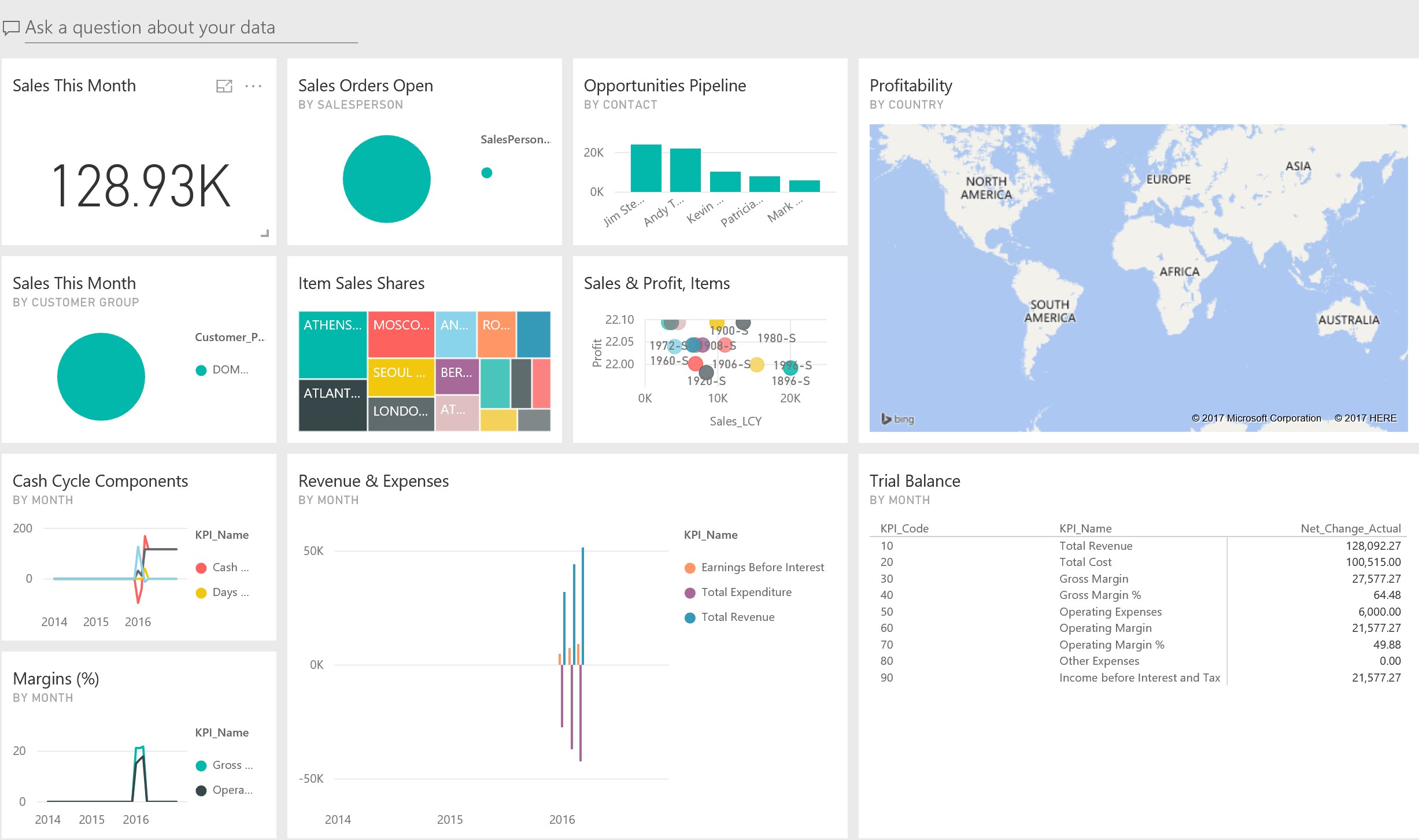The width and height of the screenshot is (1419, 840).
Task: Select the MOSCO block in the treemap
Action: 401,335
